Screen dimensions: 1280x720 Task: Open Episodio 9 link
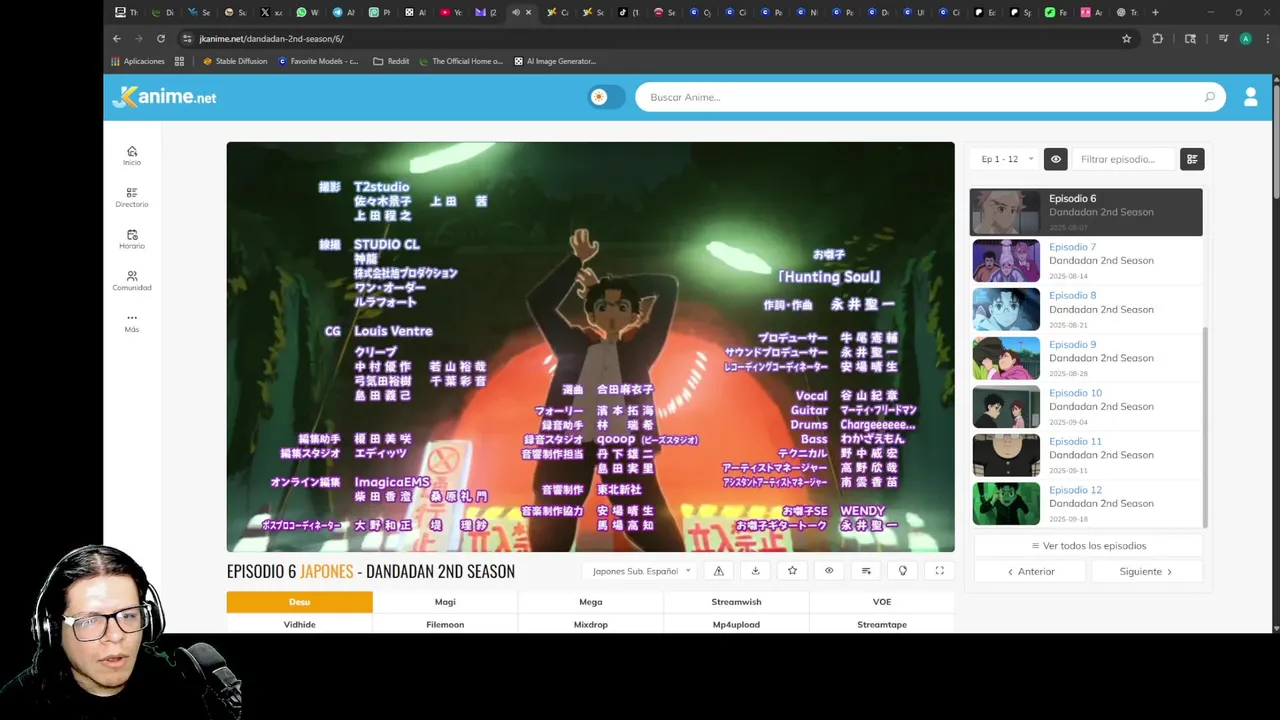1072,344
